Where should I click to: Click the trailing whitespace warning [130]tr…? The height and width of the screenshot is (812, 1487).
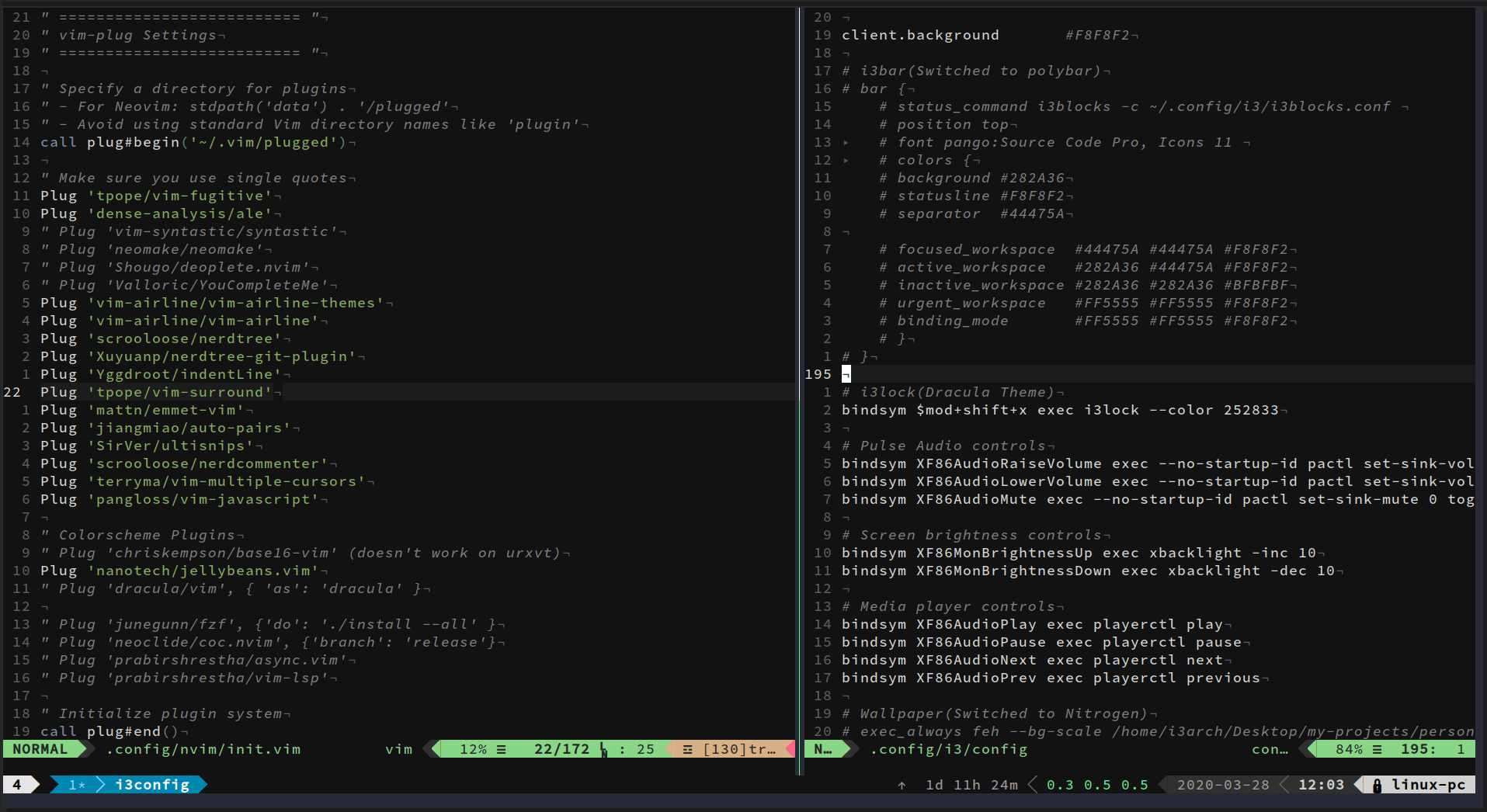(730, 750)
